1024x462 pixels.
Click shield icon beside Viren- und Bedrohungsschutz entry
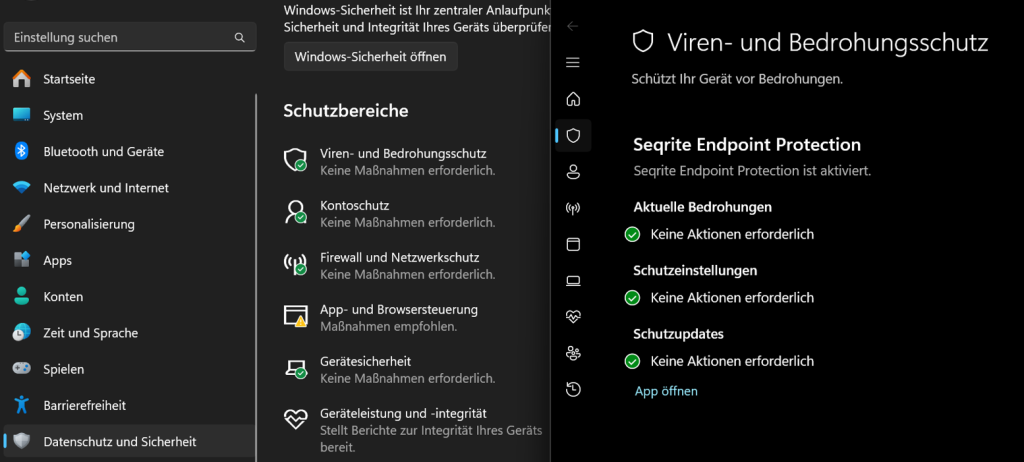(295, 159)
